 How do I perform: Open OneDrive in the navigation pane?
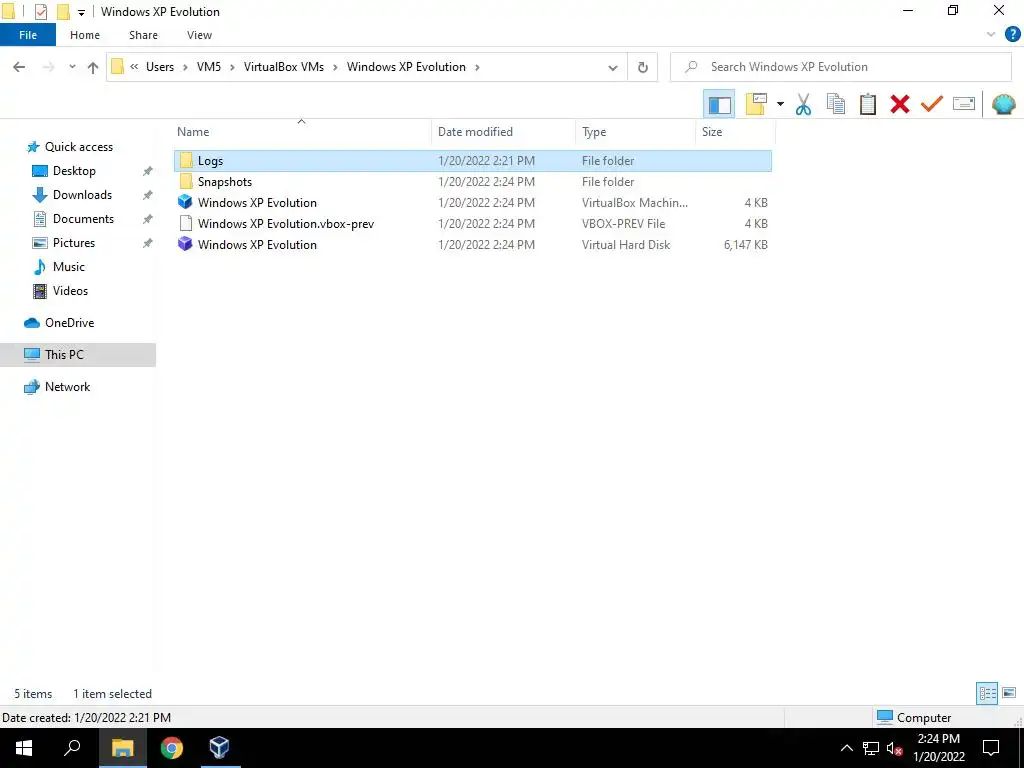click(x=69, y=323)
